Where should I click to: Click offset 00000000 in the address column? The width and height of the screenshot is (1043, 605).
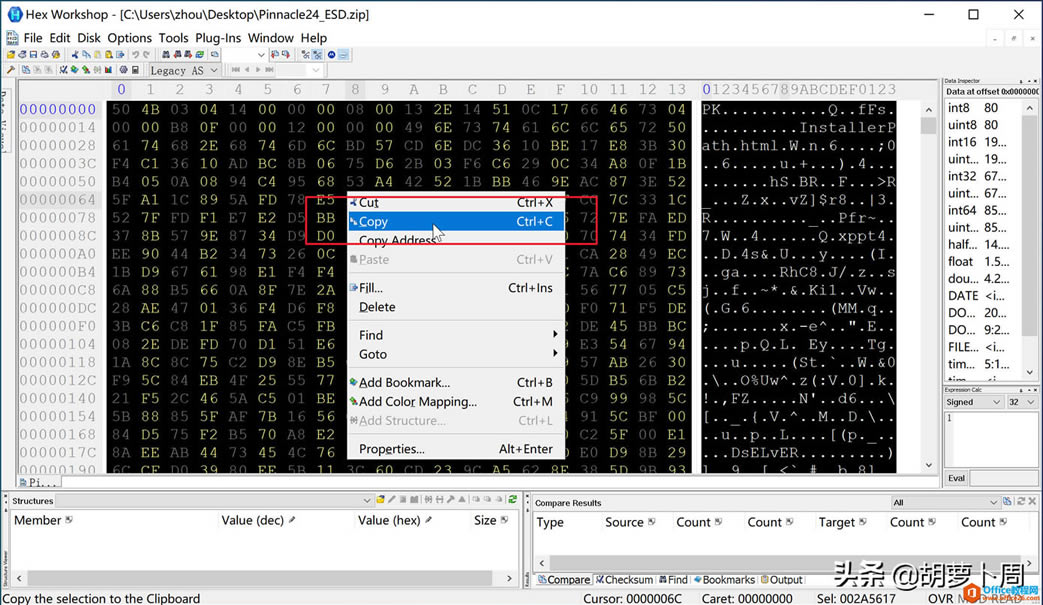(58, 109)
